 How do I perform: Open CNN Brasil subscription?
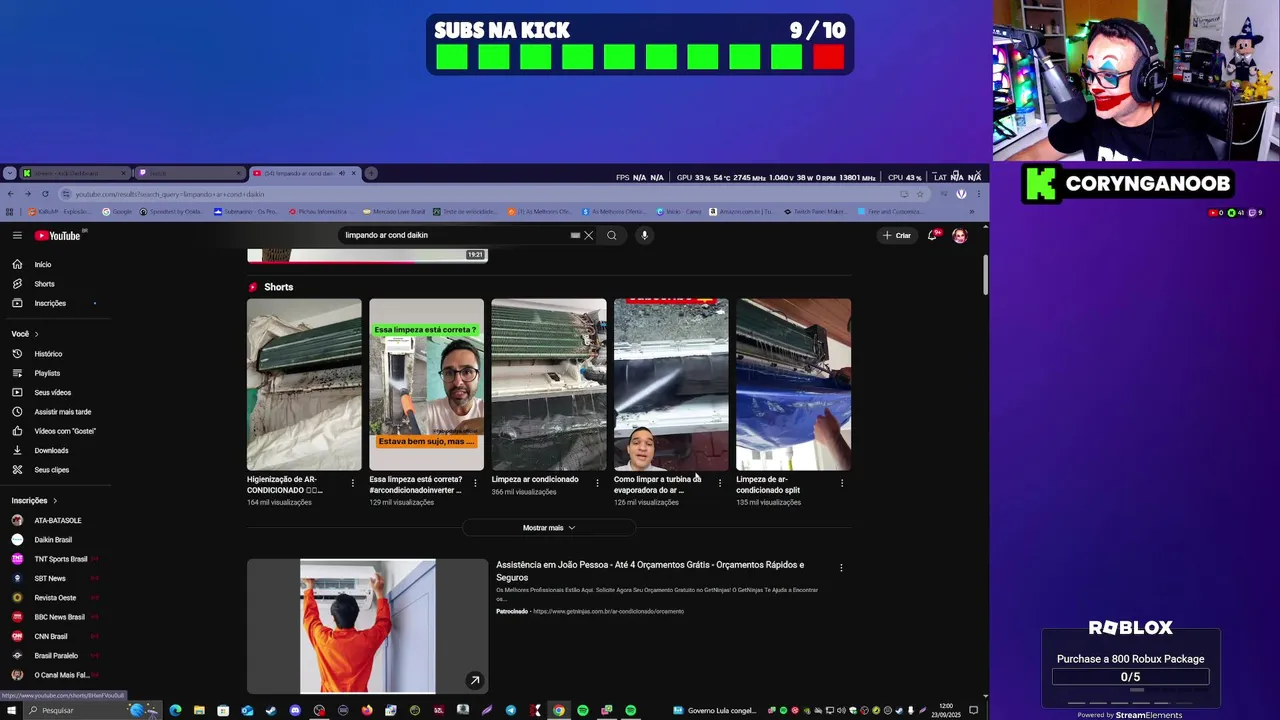click(x=50, y=636)
